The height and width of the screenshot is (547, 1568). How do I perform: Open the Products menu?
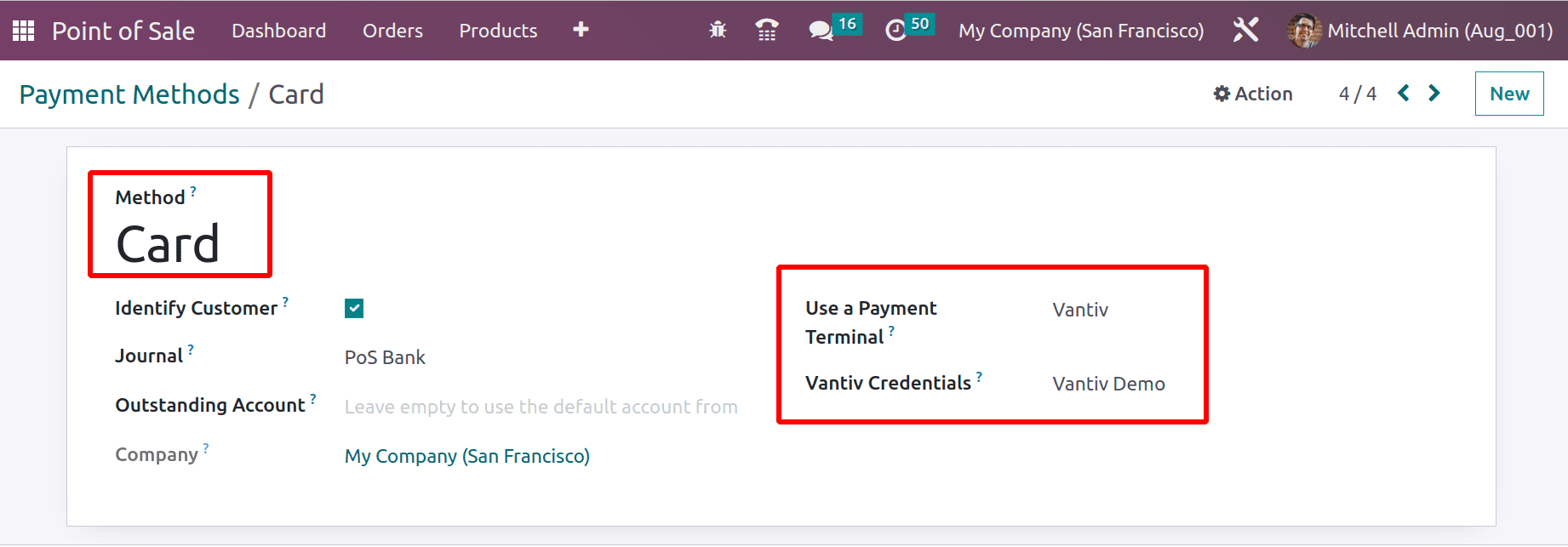click(498, 31)
